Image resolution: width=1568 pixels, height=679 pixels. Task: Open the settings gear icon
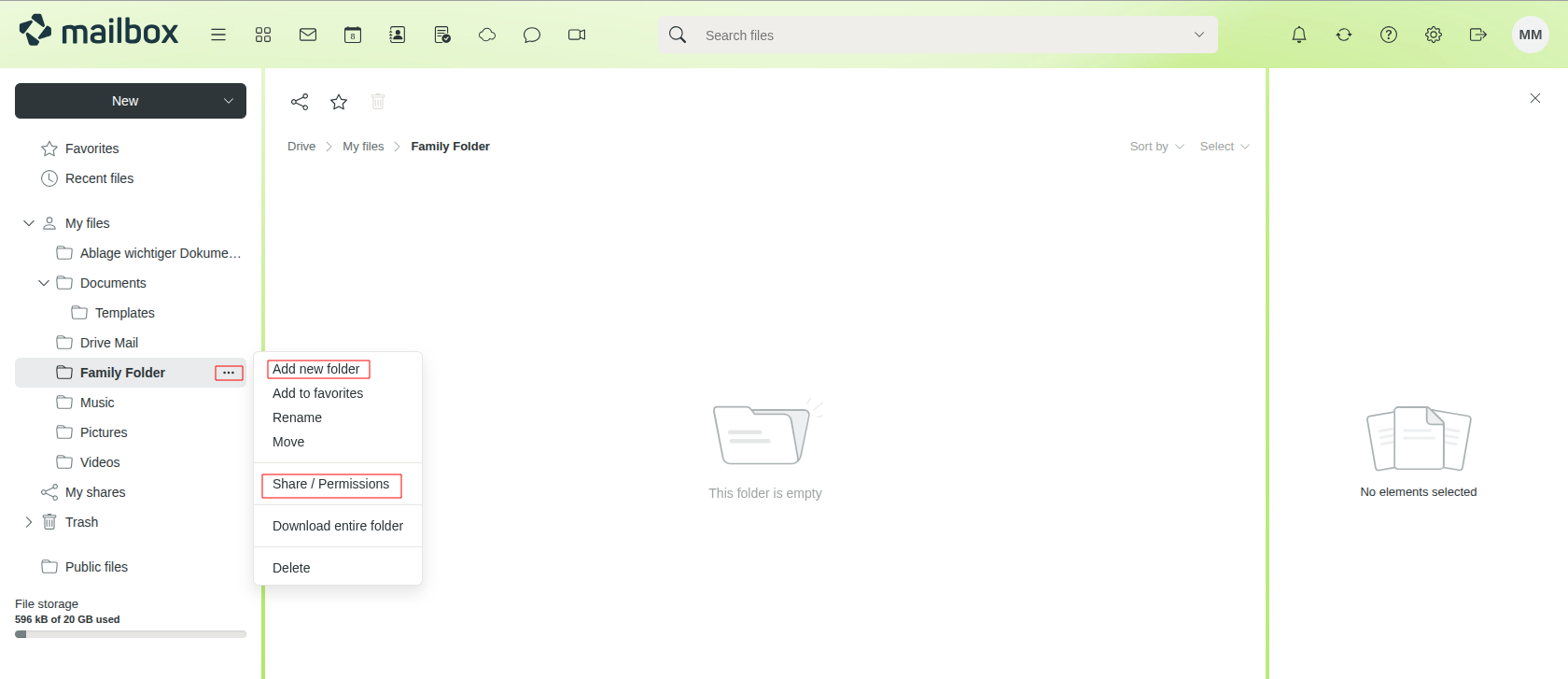click(x=1434, y=35)
